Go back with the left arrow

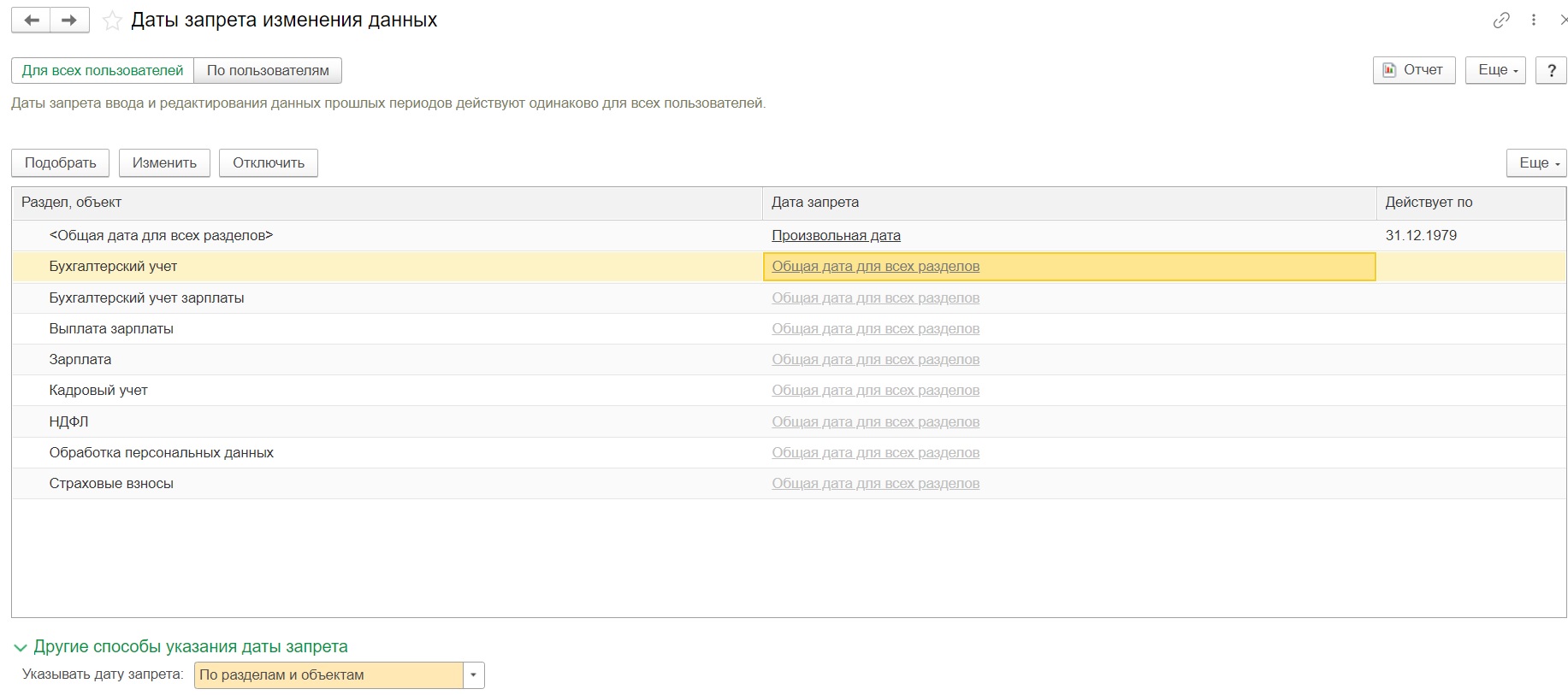pos(32,20)
